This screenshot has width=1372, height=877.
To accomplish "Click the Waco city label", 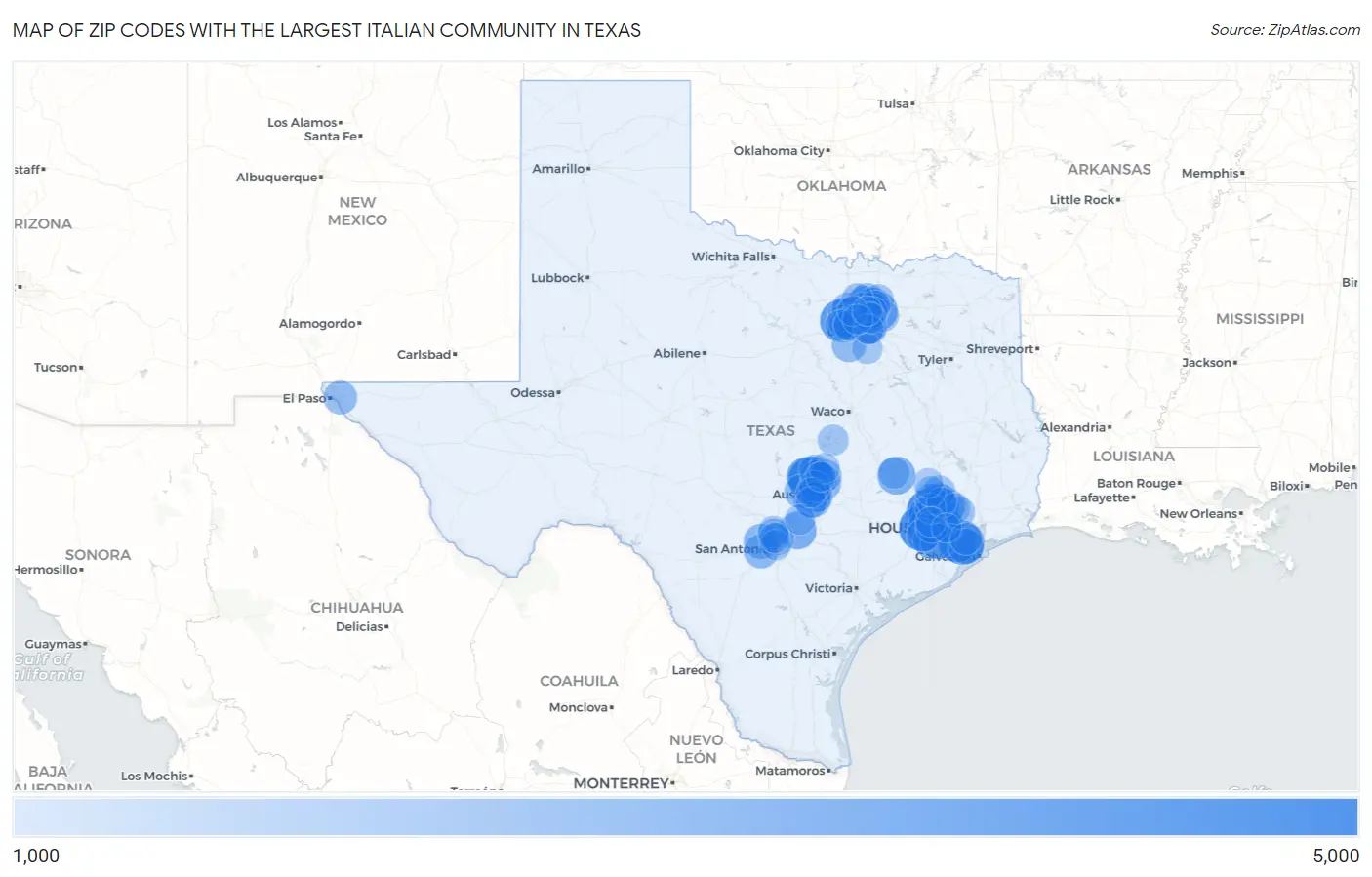I will 828,412.
